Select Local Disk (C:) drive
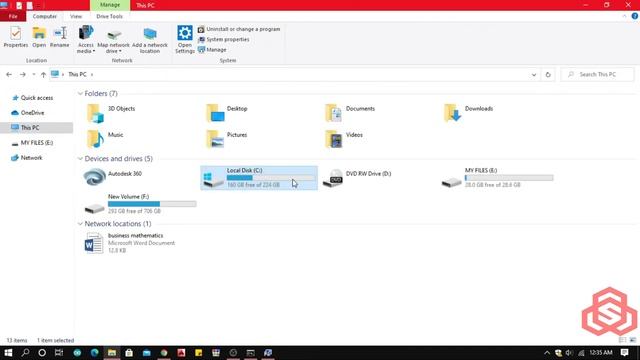 259,178
